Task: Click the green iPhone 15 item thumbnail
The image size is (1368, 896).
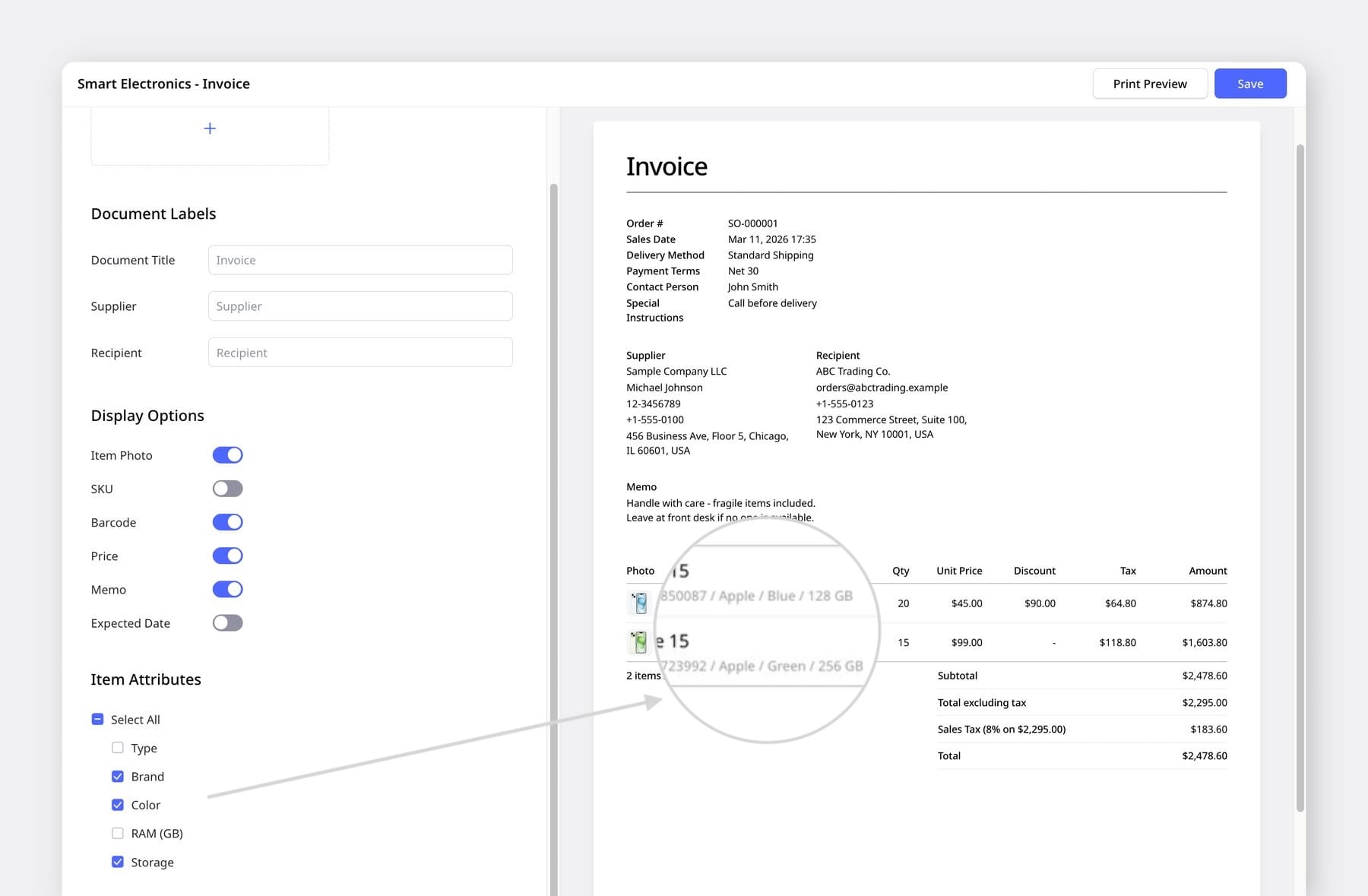Action: pyautogui.click(x=640, y=641)
